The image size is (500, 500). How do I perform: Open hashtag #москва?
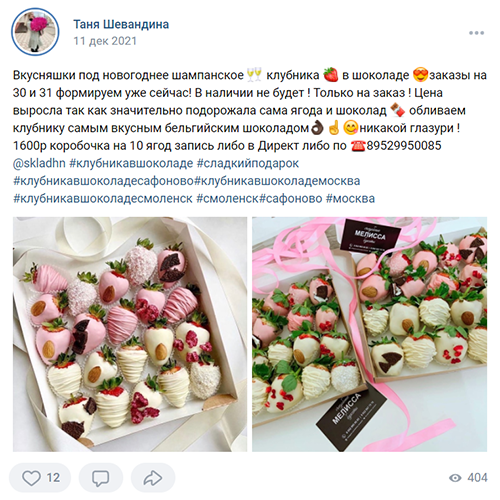pos(350,199)
